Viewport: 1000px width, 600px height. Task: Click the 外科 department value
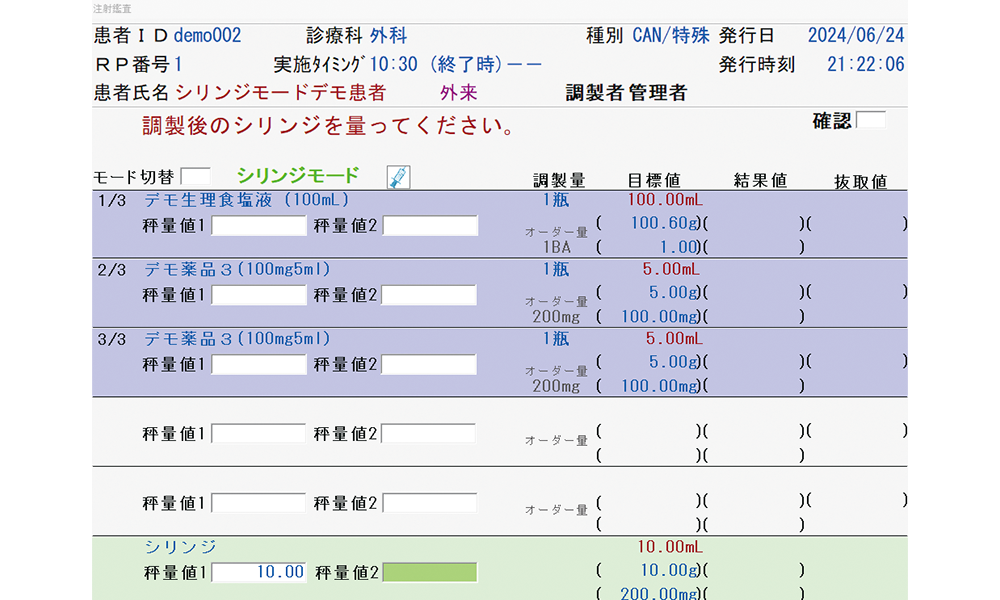click(x=388, y=35)
